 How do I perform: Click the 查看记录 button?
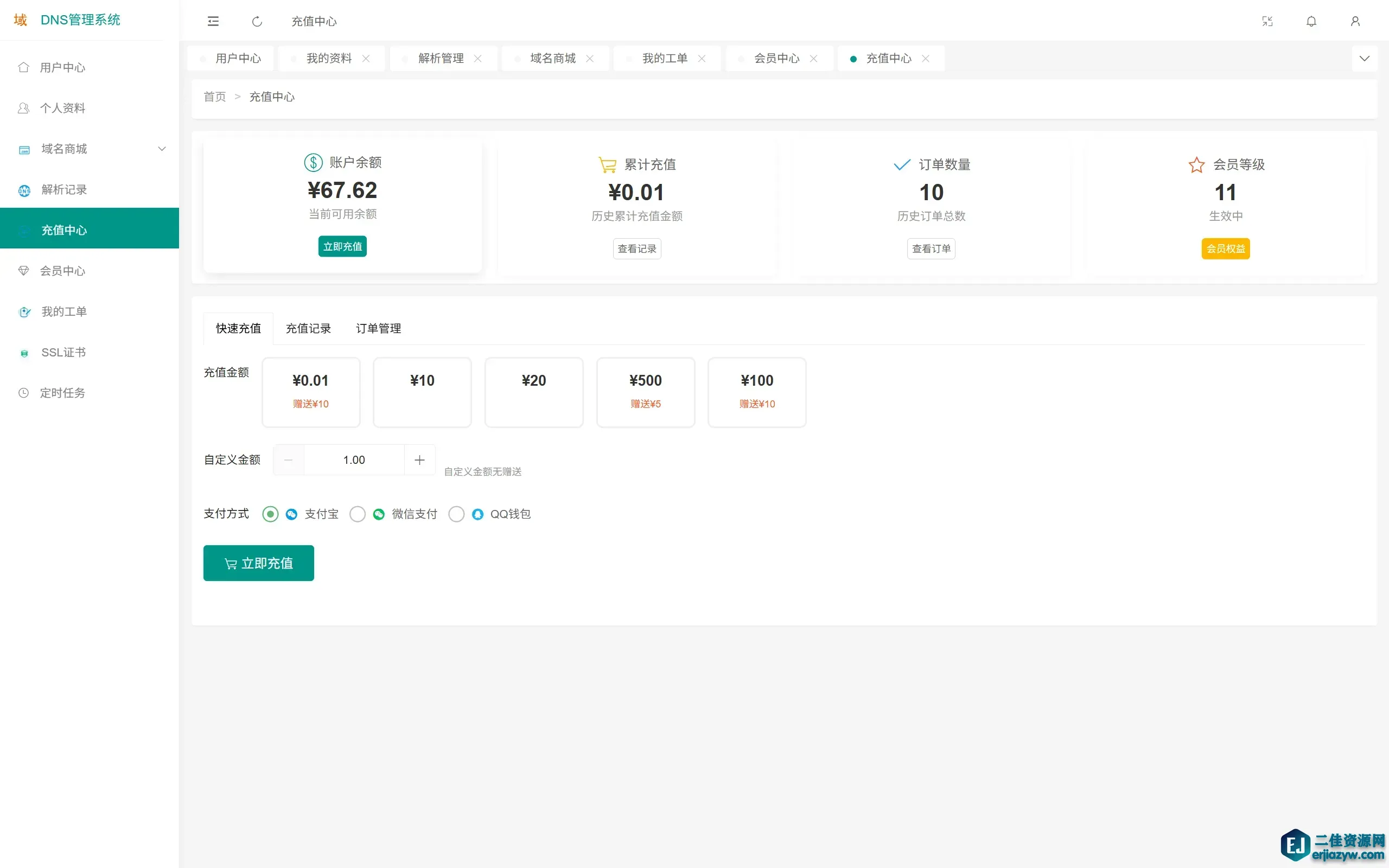(x=636, y=248)
